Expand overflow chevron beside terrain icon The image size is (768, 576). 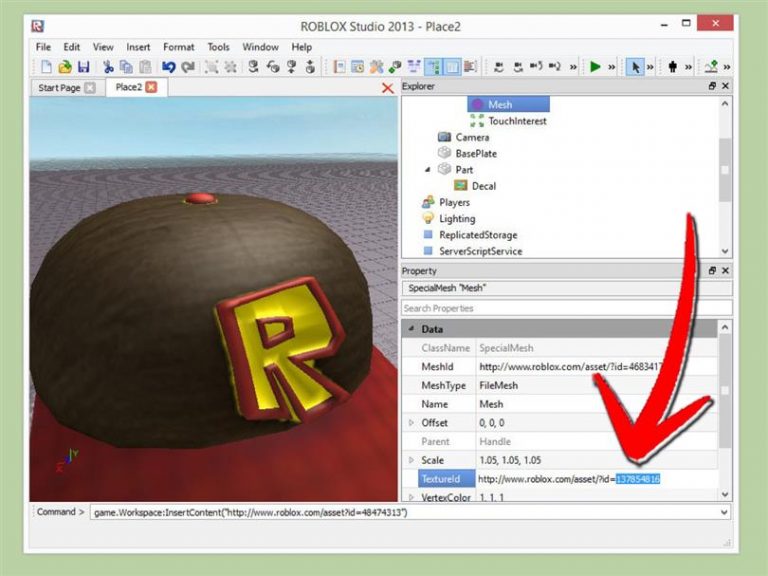tap(727, 67)
